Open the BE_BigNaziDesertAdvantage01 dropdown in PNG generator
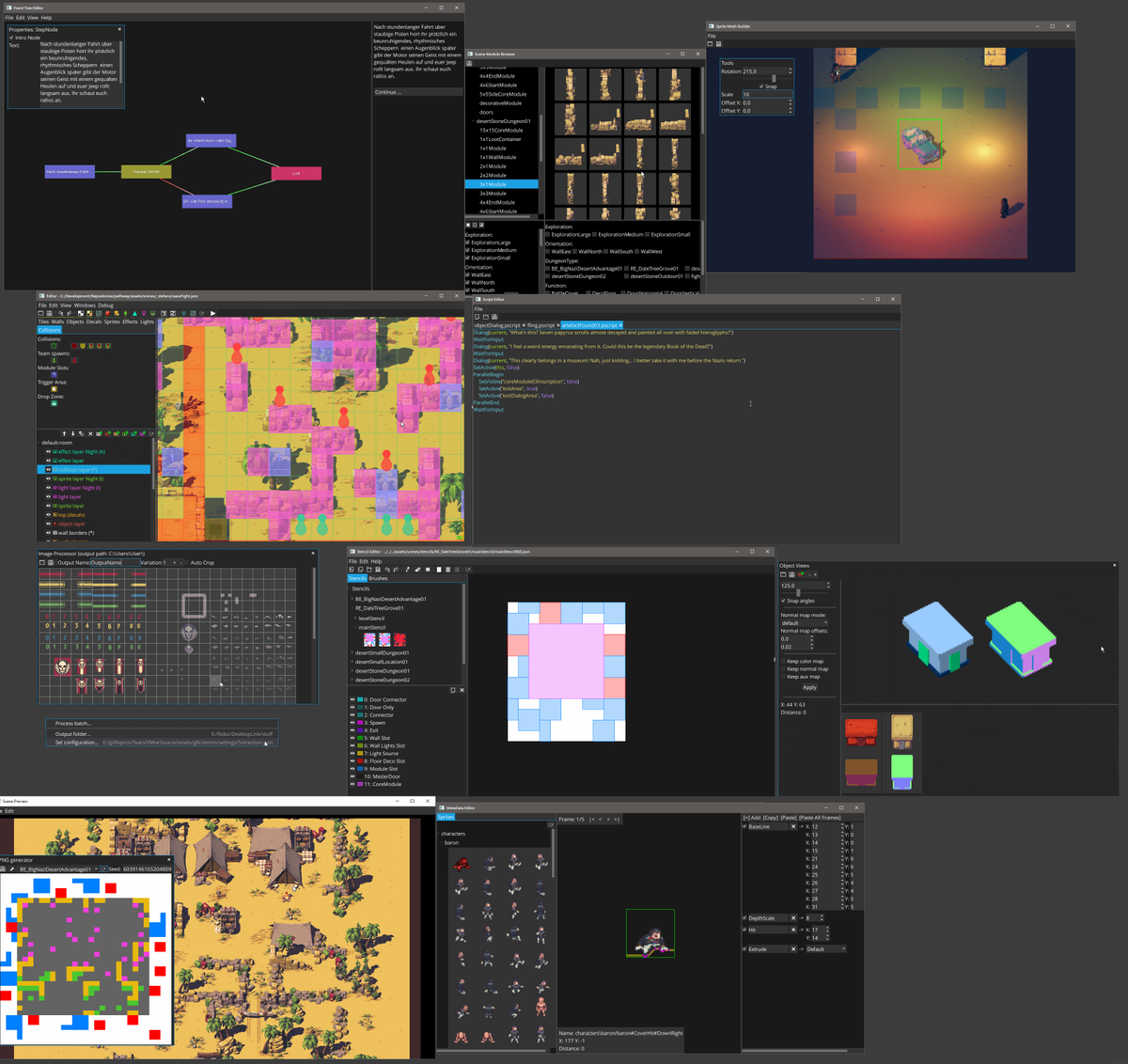 (x=58, y=868)
